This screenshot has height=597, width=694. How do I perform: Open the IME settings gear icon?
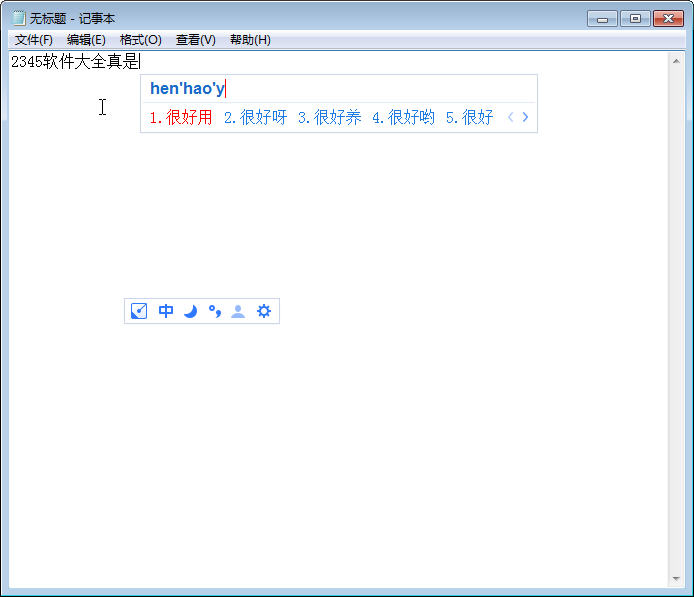coord(264,311)
